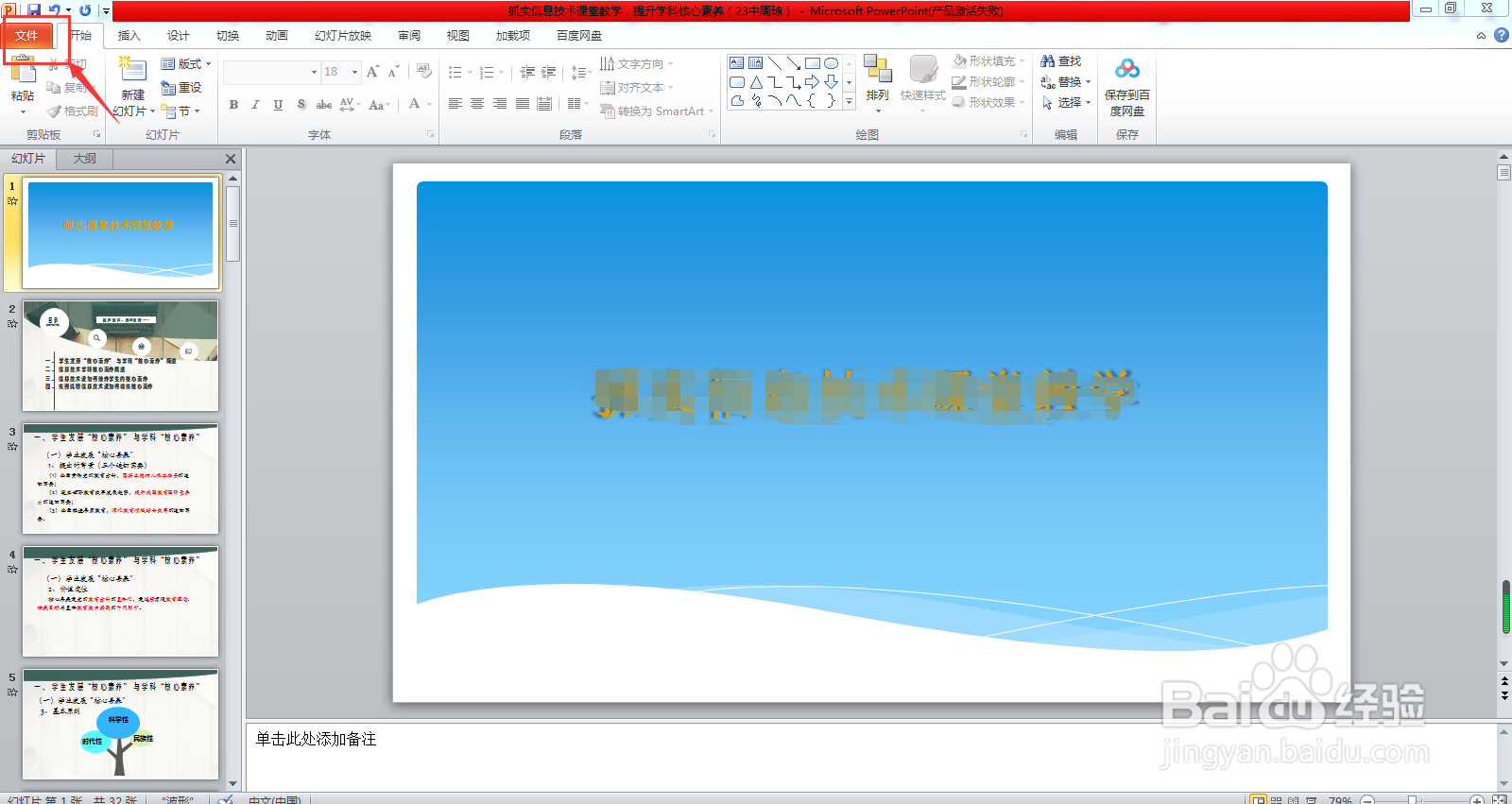Select the right arrow shape in gallery
The height and width of the screenshot is (804, 1512).
click(813, 82)
